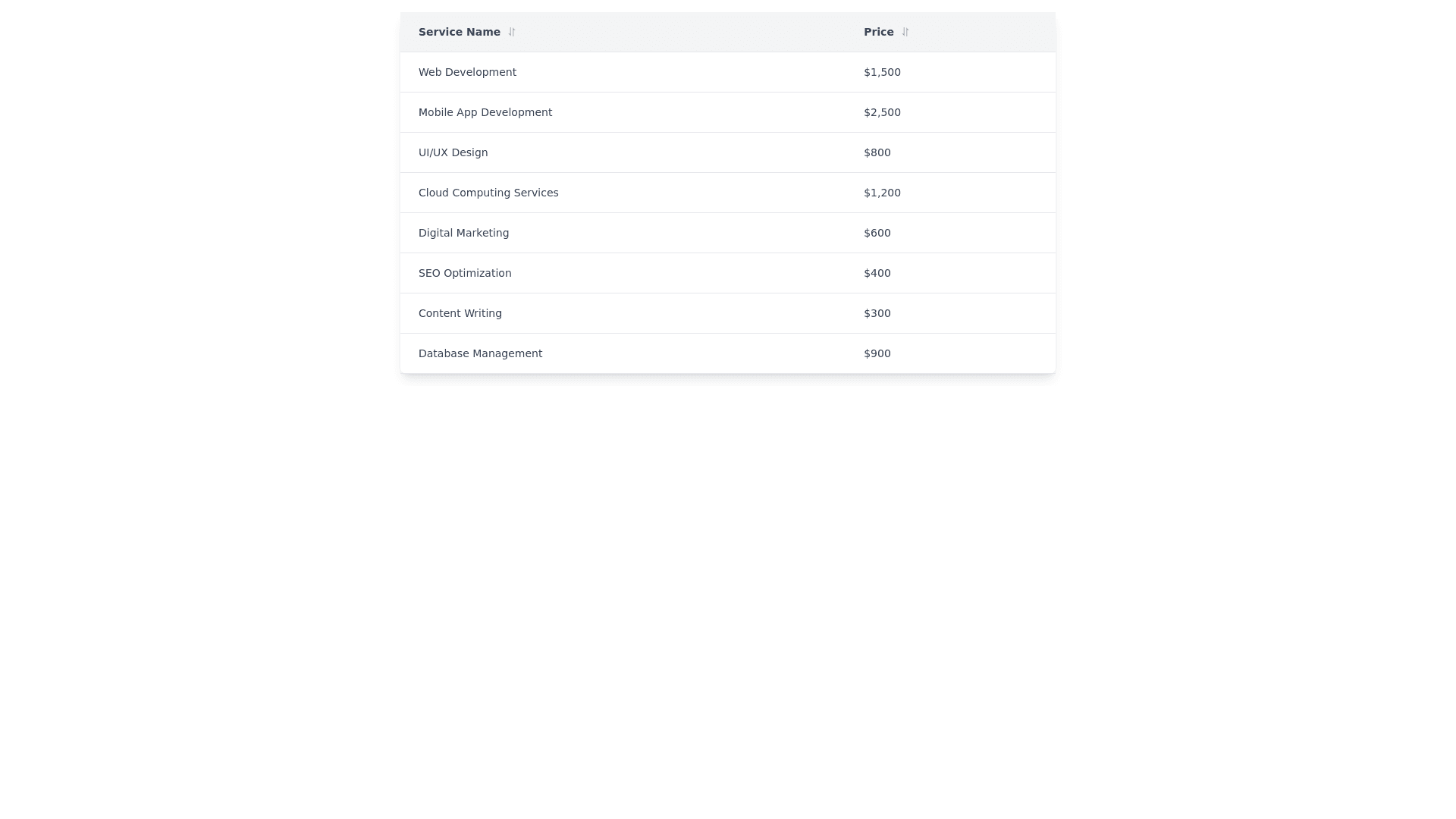Select the $800 price cell

pos(877,152)
